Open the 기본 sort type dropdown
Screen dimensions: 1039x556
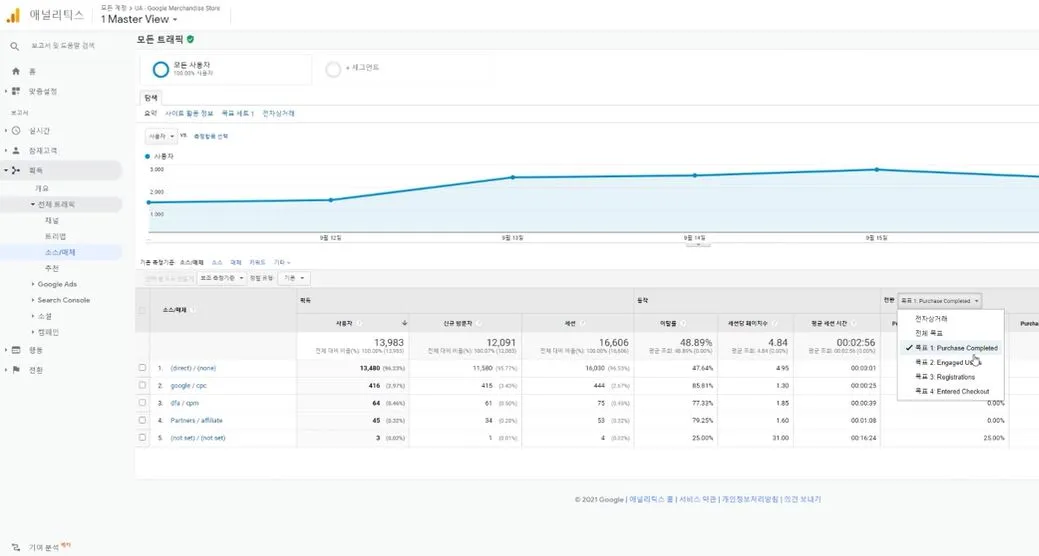point(294,278)
